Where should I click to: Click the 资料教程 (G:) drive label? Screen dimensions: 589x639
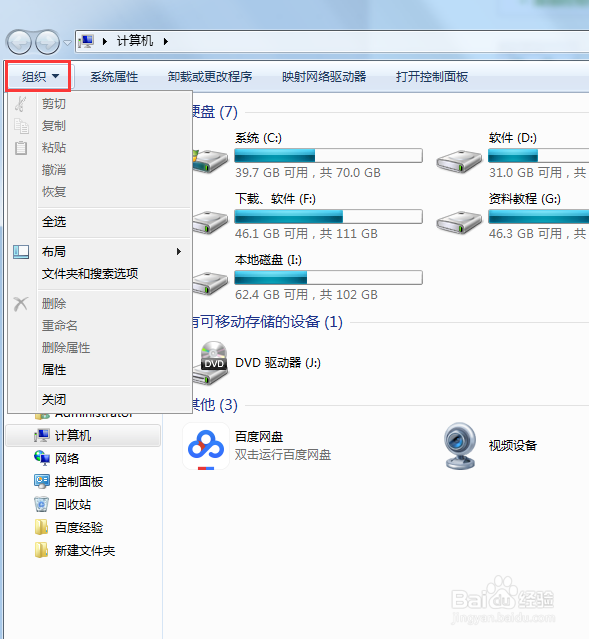click(x=525, y=199)
